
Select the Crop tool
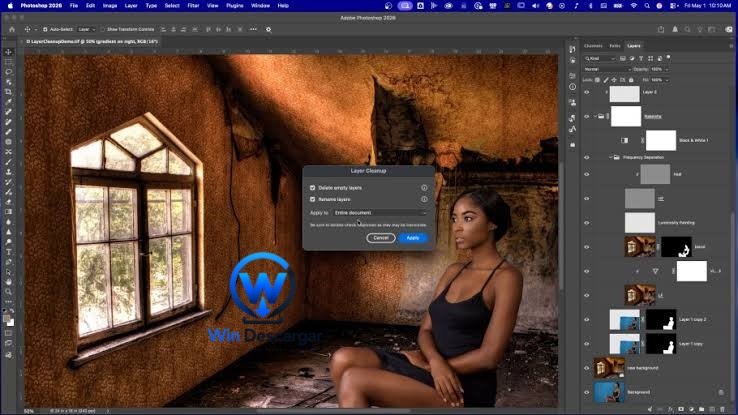click(x=8, y=92)
